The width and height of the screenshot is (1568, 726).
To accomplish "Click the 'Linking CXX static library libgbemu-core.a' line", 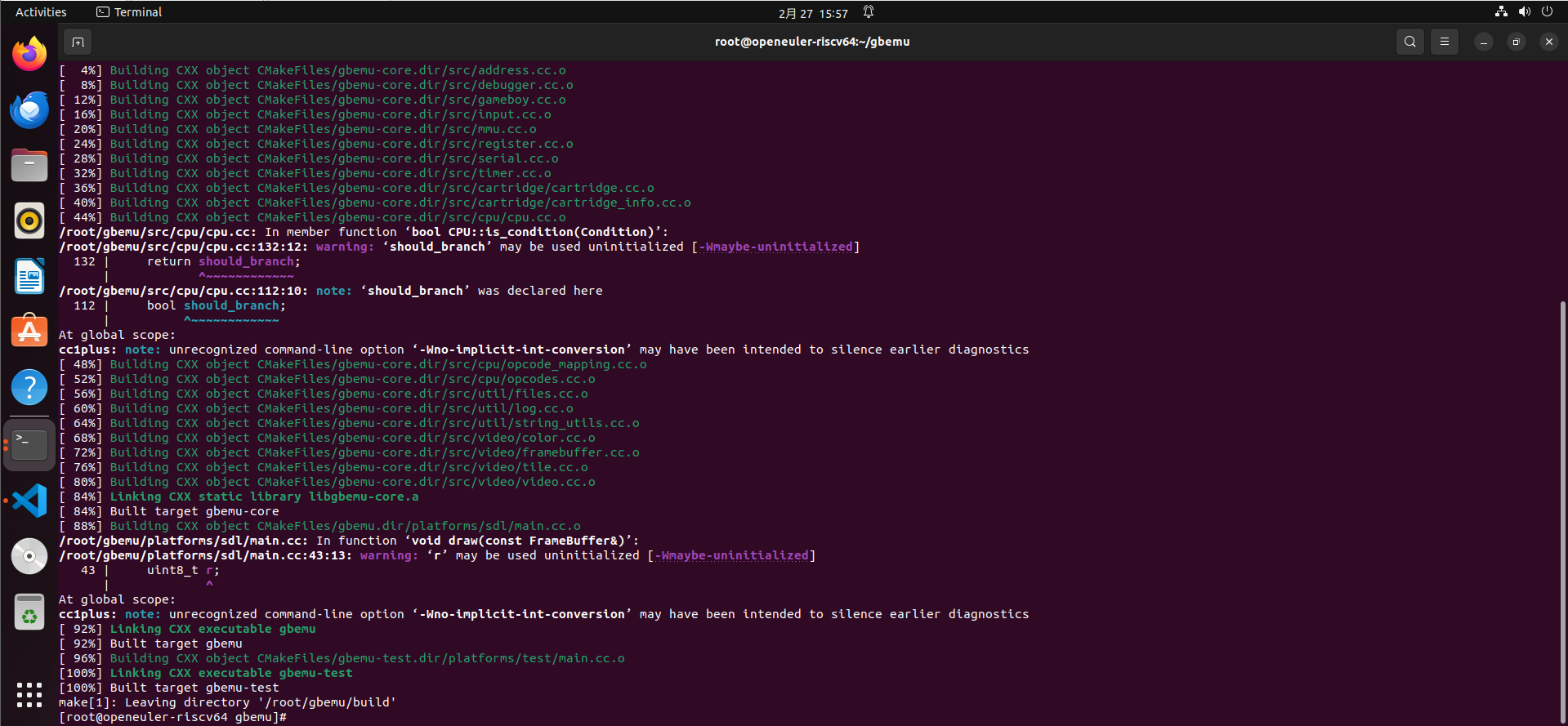I will 239,497.
